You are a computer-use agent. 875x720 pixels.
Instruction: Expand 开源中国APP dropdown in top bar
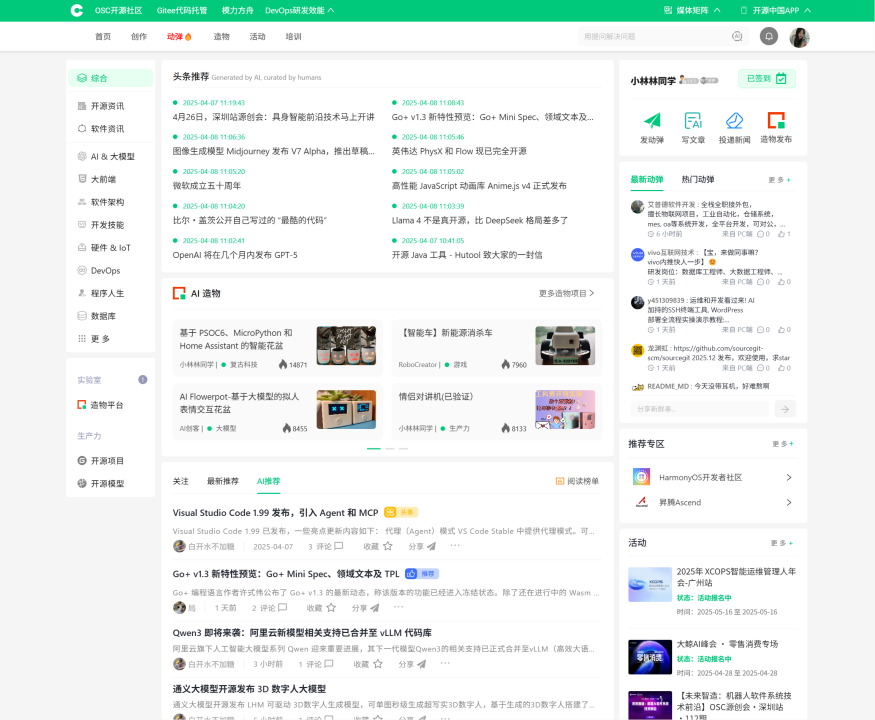tap(775, 10)
